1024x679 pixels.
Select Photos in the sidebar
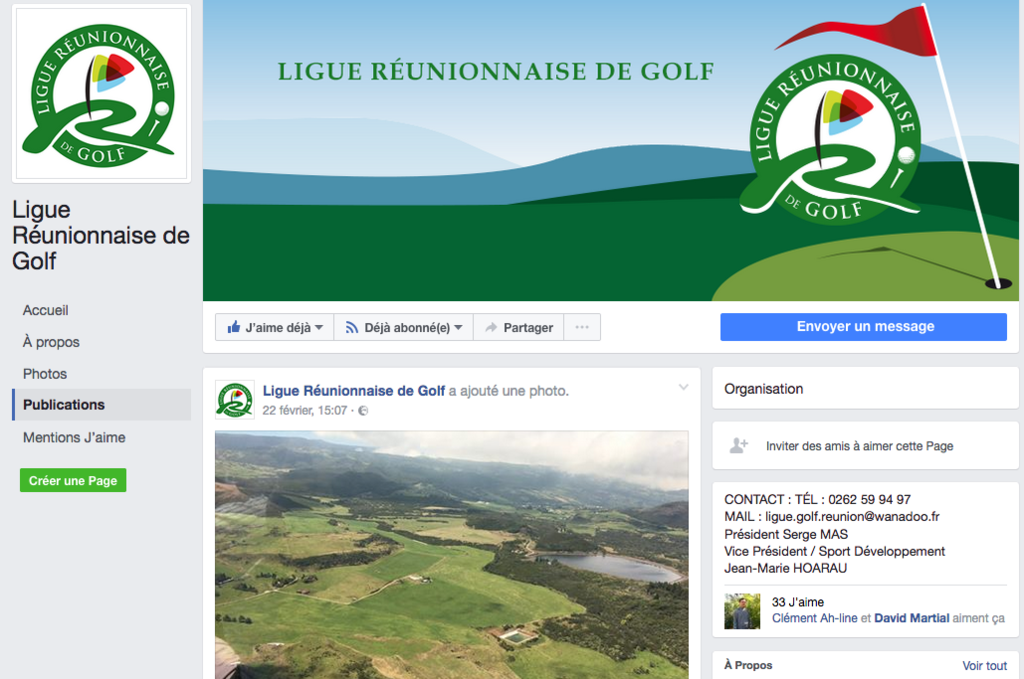click(x=45, y=373)
